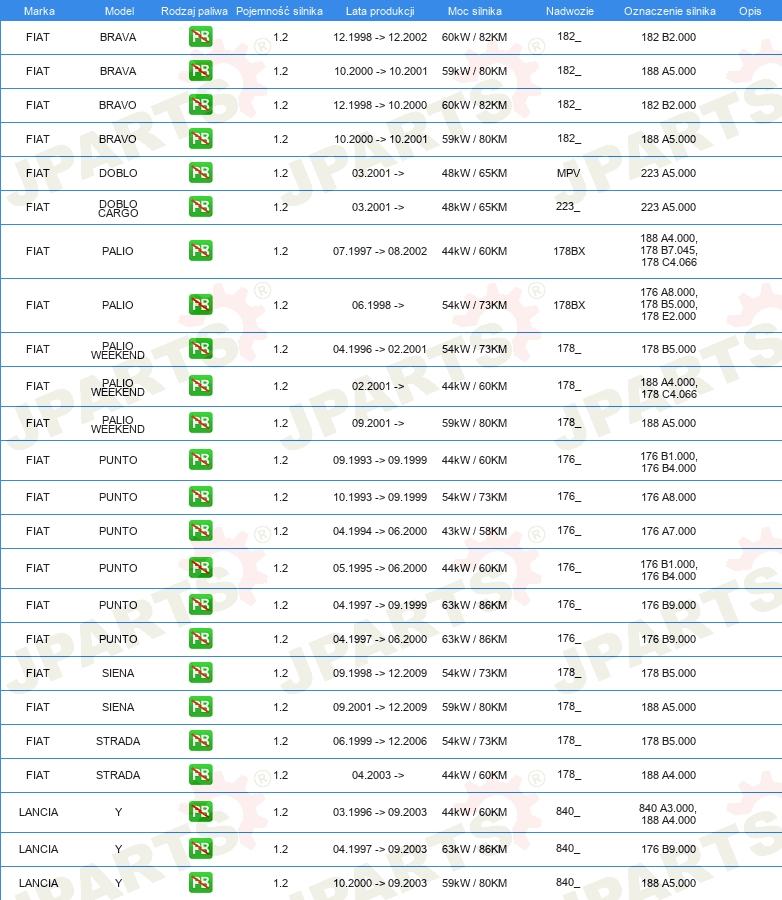The height and width of the screenshot is (900, 782).
Task: Select 'SIENA' in the 59kW / 80KM row
Action: coord(118,707)
